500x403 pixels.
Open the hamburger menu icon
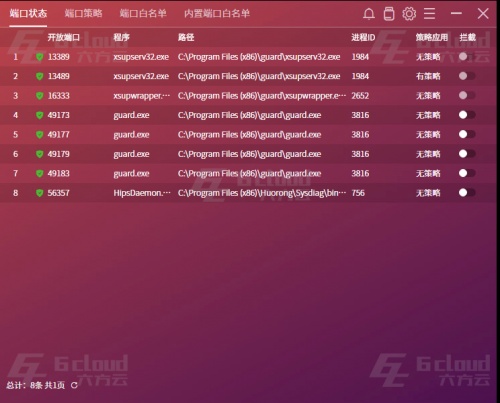click(x=429, y=14)
